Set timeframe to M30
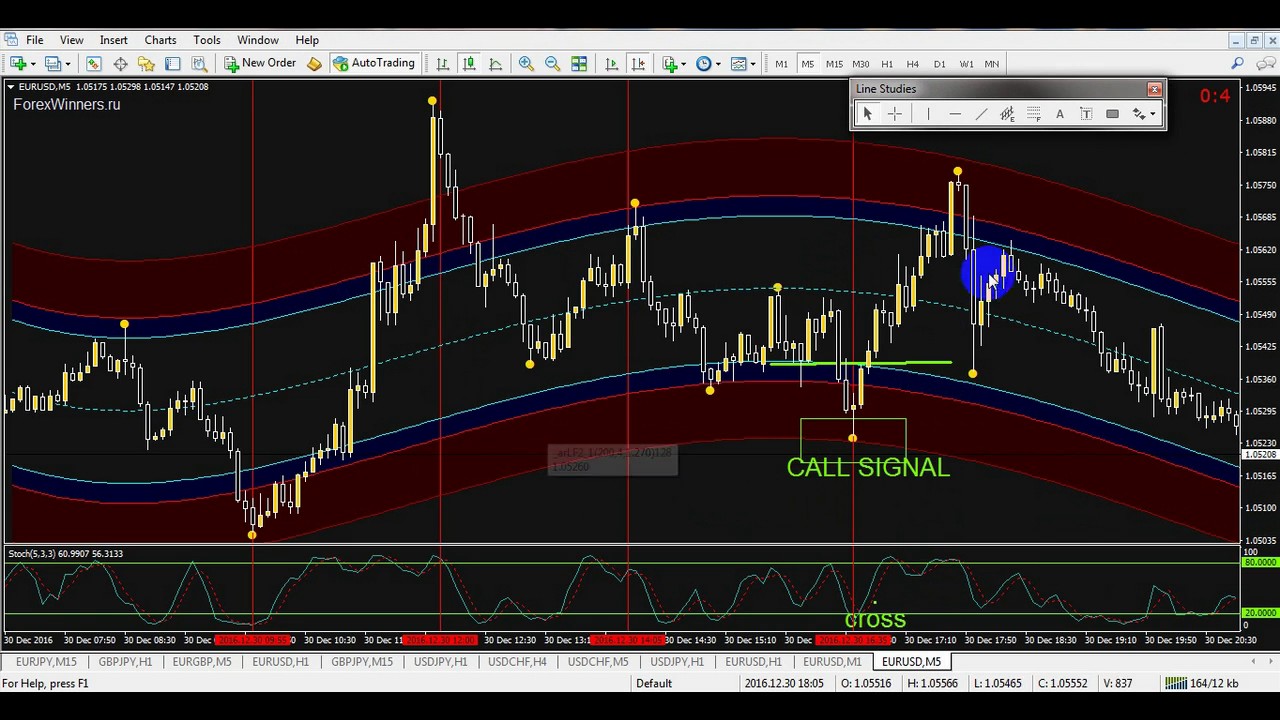The height and width of the screenshot is (720, 1280). (860, 64)
